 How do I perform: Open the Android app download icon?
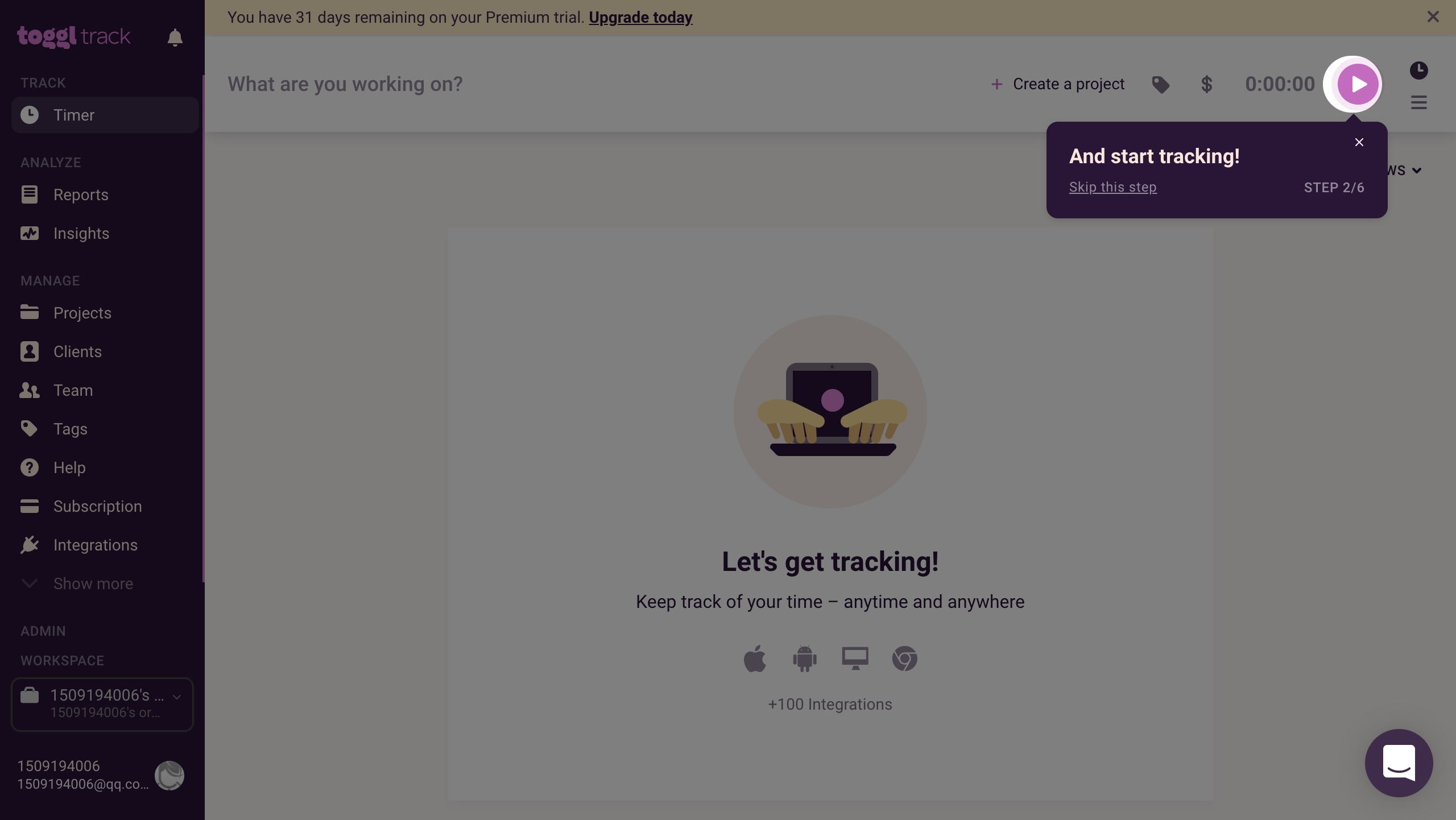pos(804,659)
